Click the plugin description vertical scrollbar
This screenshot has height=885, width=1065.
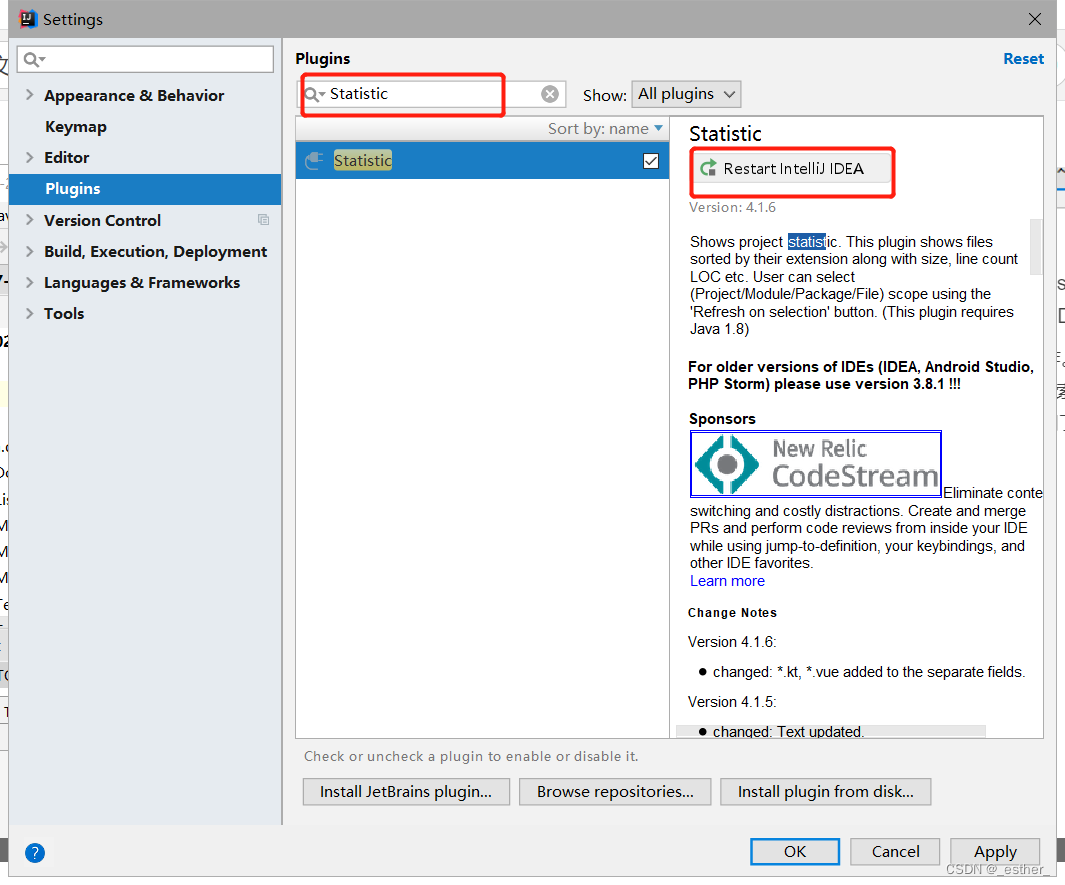coord(1036,247)
